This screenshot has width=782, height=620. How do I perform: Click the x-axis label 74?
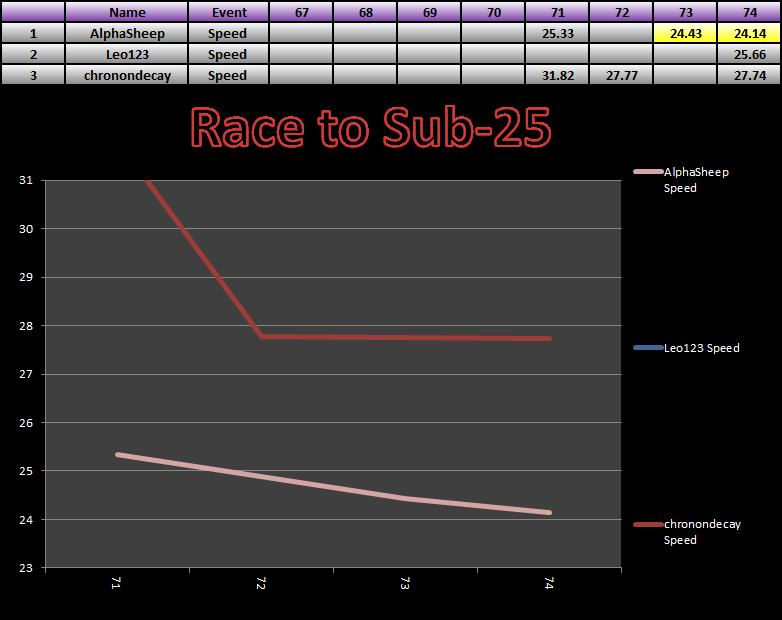pos(549,583)
